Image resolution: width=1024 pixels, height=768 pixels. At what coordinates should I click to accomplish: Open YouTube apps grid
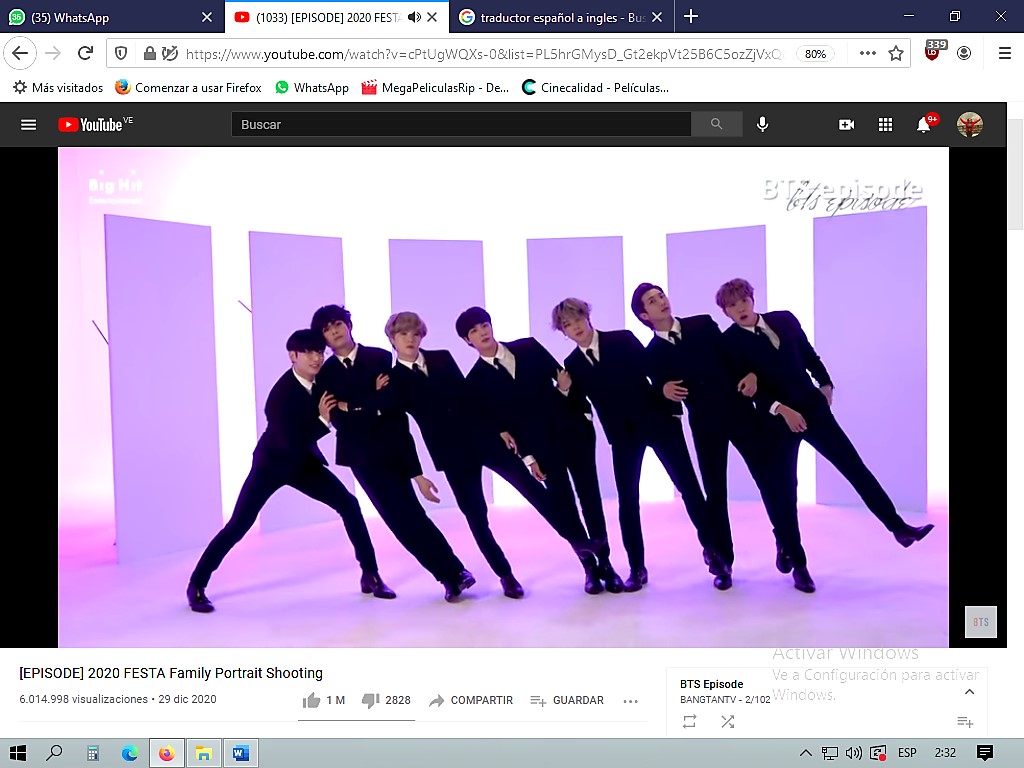pyautogui.click(x=885, y=125)
